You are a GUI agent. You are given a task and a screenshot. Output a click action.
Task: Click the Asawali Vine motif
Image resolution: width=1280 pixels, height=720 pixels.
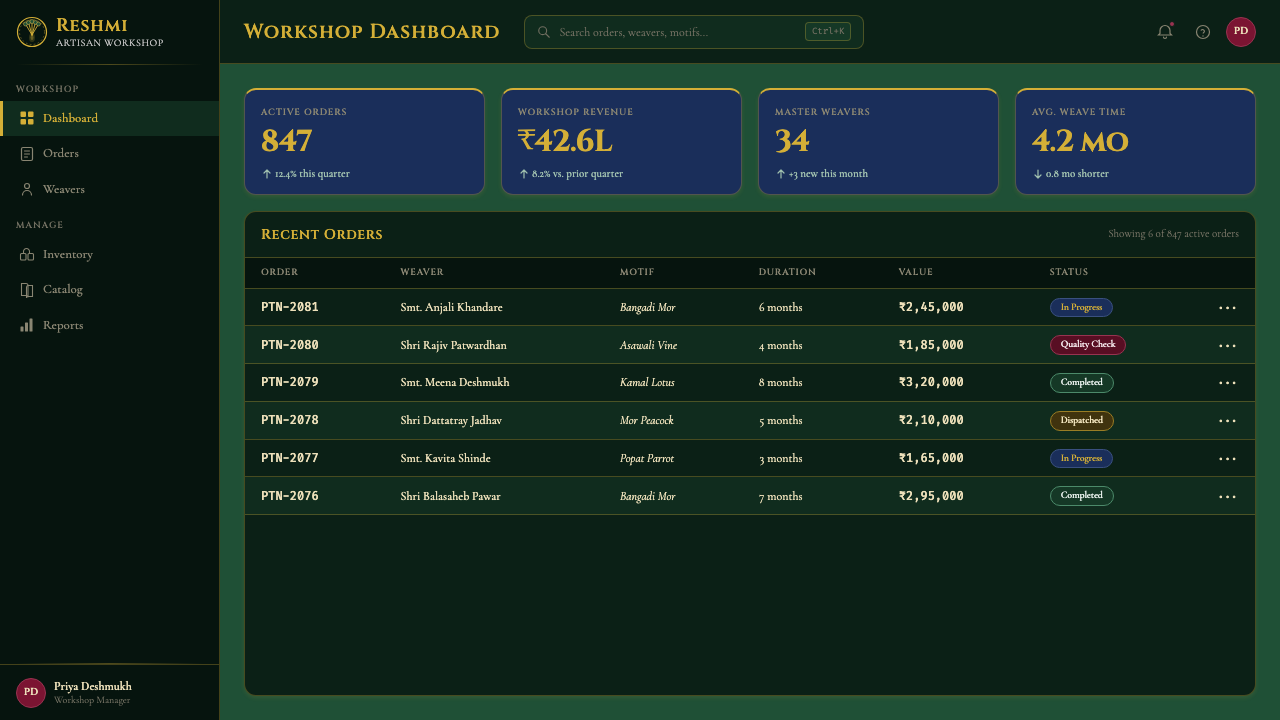649,346
